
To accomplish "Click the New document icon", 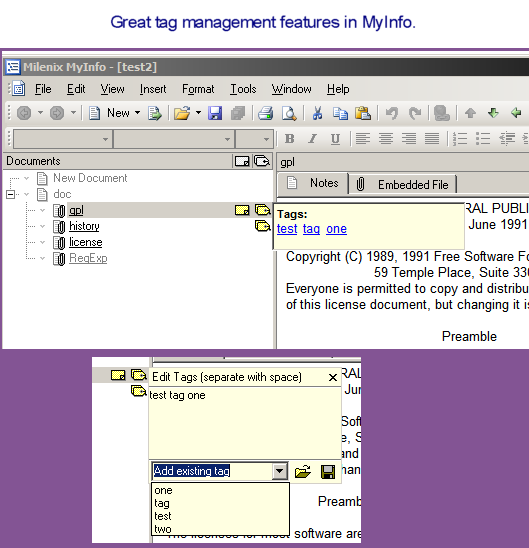I will click(94, 113).
